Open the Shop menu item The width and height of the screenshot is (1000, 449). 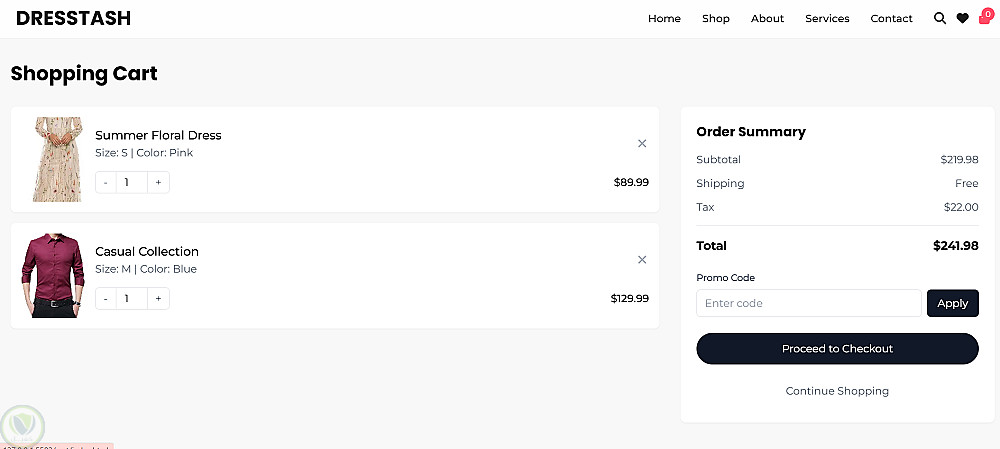(716, 18)
